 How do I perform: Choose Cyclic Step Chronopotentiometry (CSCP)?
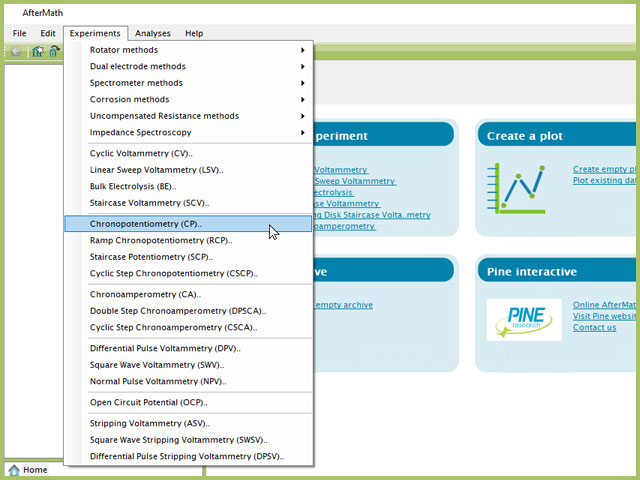coord(189,273)
